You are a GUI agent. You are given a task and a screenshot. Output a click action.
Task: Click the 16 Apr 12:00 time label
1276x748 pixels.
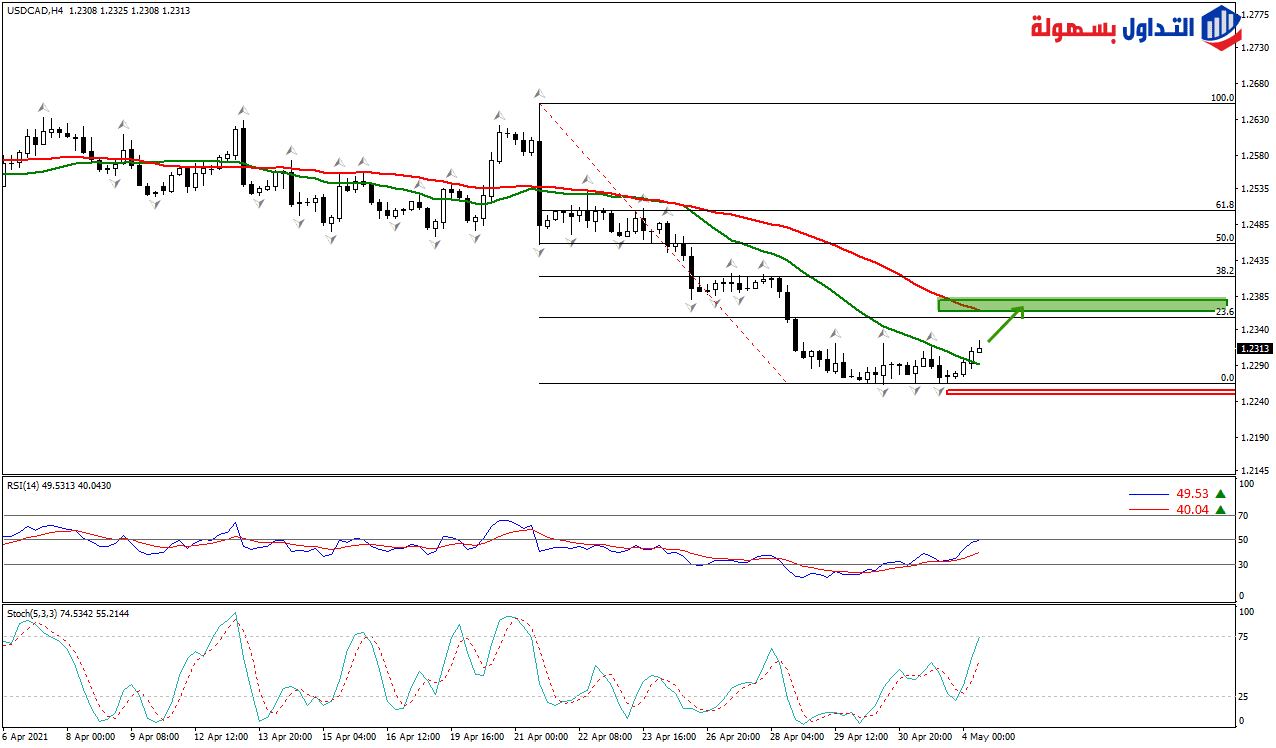413,736
